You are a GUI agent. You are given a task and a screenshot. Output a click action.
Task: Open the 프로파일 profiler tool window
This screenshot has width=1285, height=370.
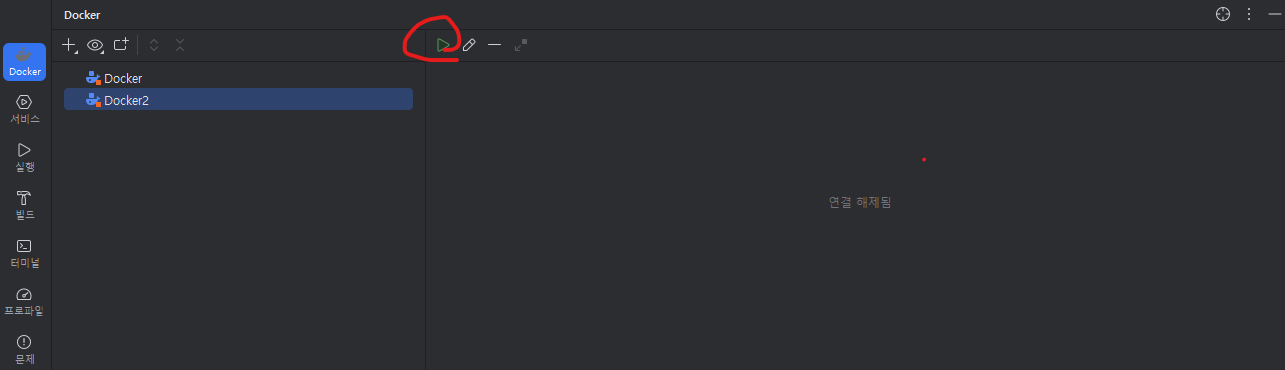coord(25,301)
